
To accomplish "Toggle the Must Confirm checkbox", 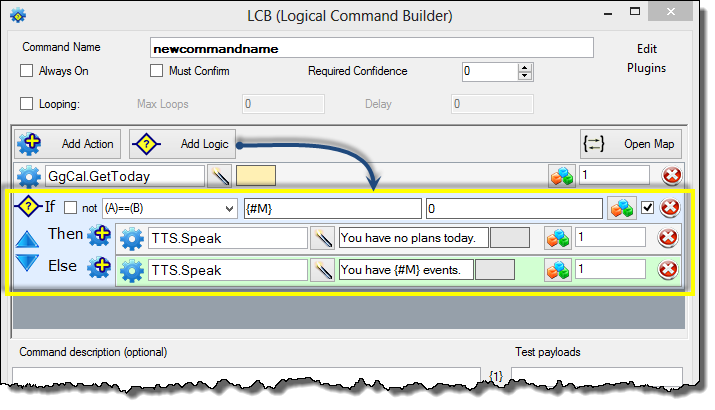I will point(156,71).
